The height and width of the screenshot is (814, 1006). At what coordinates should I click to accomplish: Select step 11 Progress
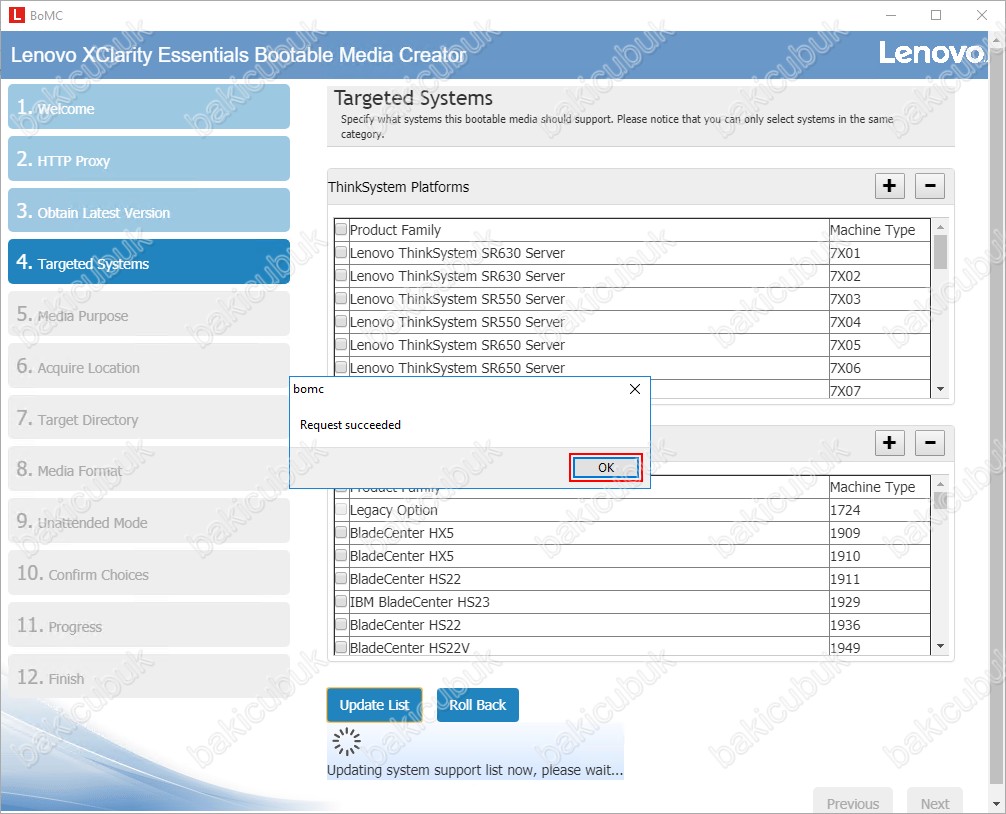(x=149, y=625)
